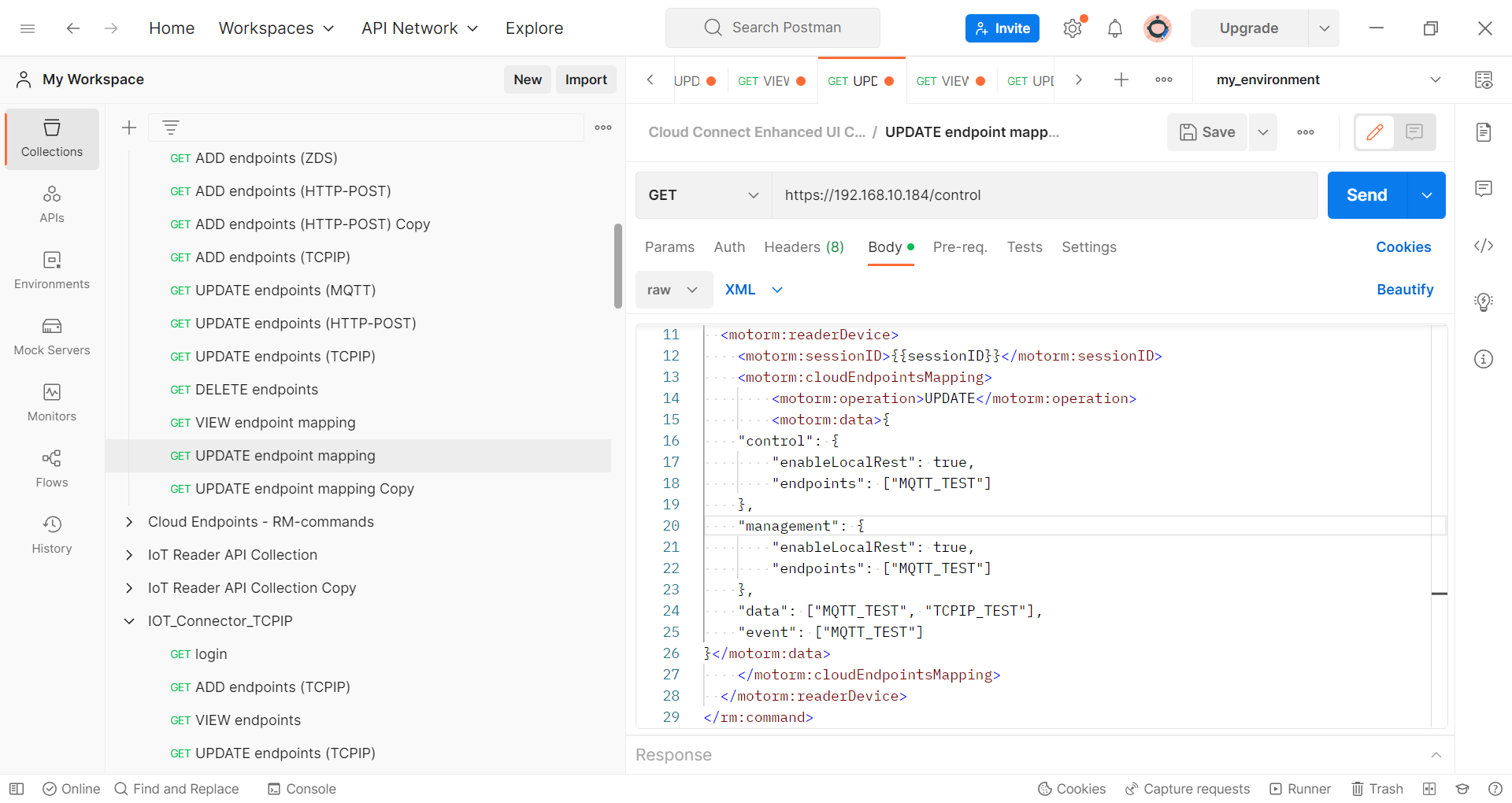This screenshot has width=1512, height=803.
Task: Open the user avatar menu
Action: (1158, 28)
